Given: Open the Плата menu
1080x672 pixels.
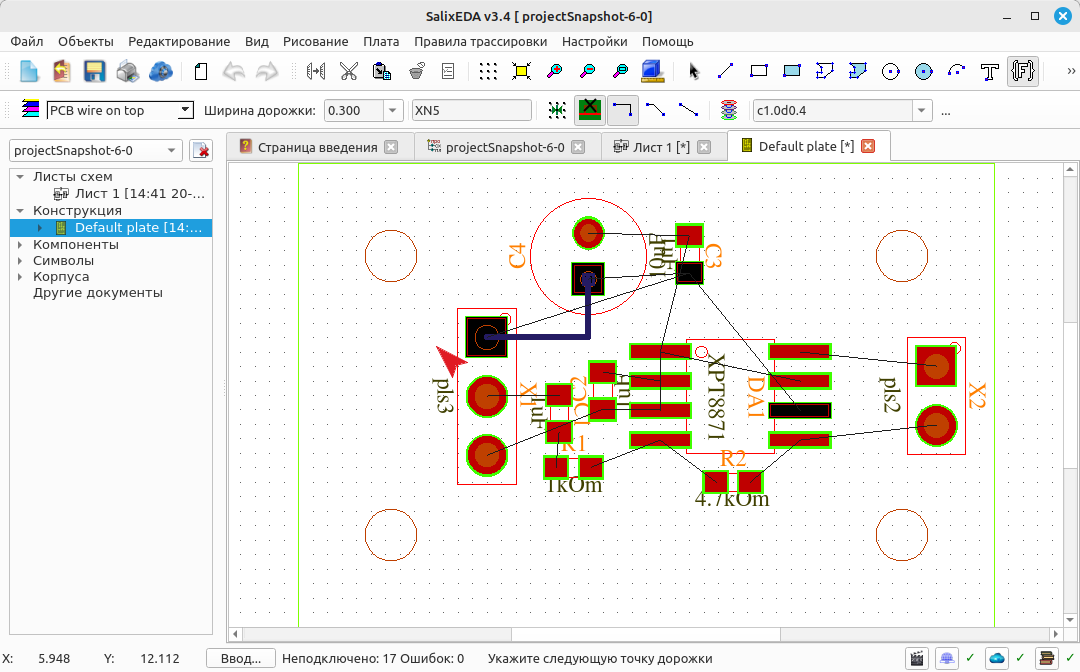Looking at the screenshot, I should click(381, 41).
